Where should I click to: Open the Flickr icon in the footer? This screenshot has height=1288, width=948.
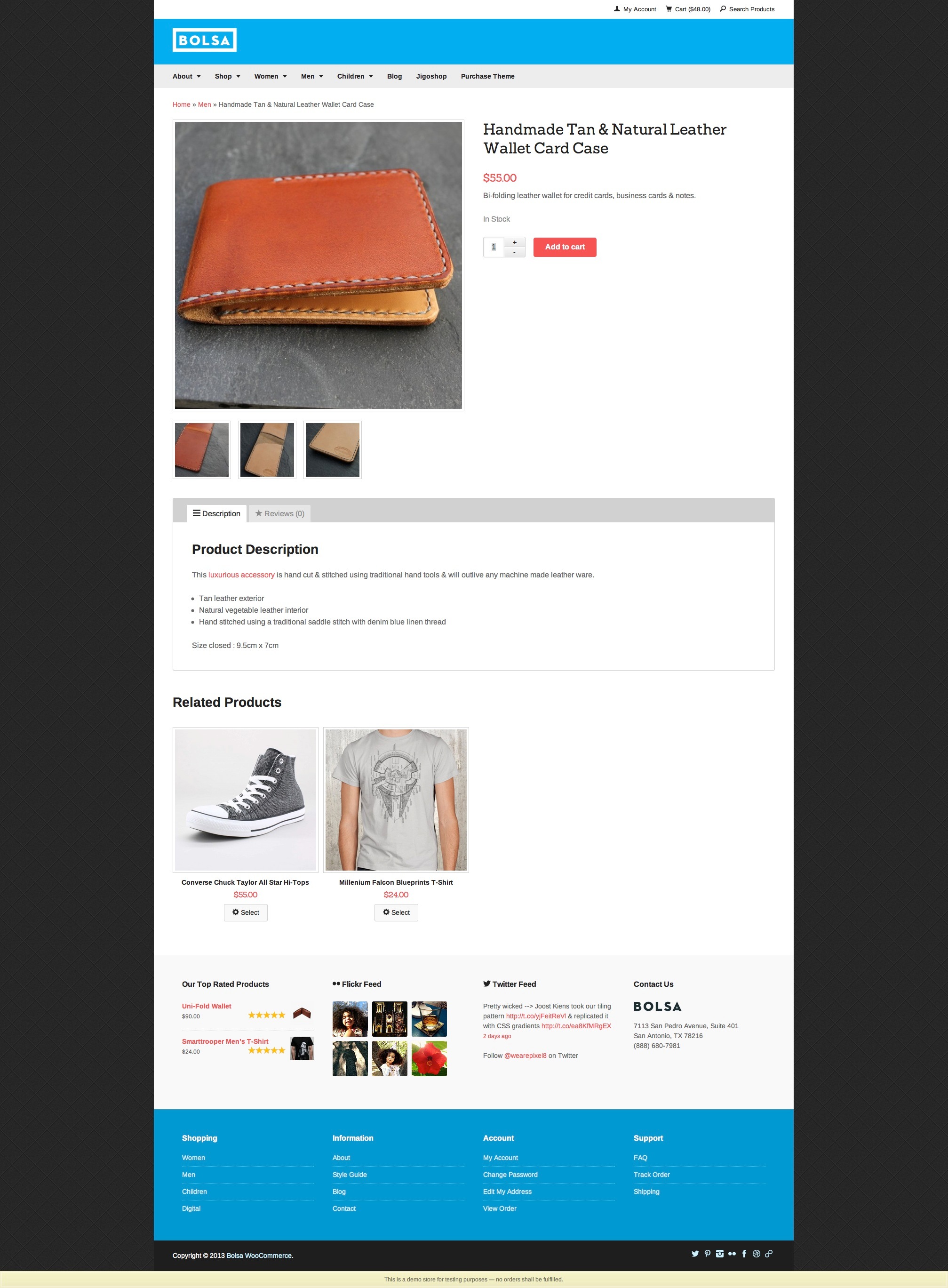pyautogui.click(x=732, y=1254)
